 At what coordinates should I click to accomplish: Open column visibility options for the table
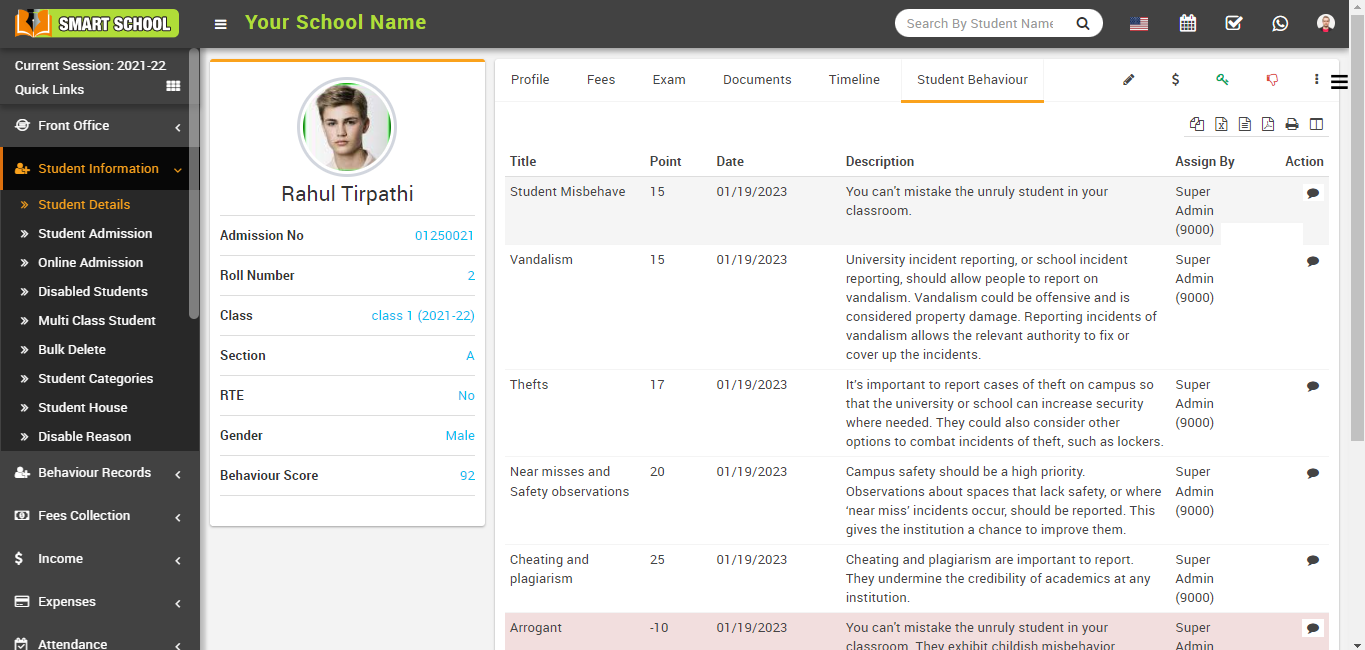click(1316, 124)
